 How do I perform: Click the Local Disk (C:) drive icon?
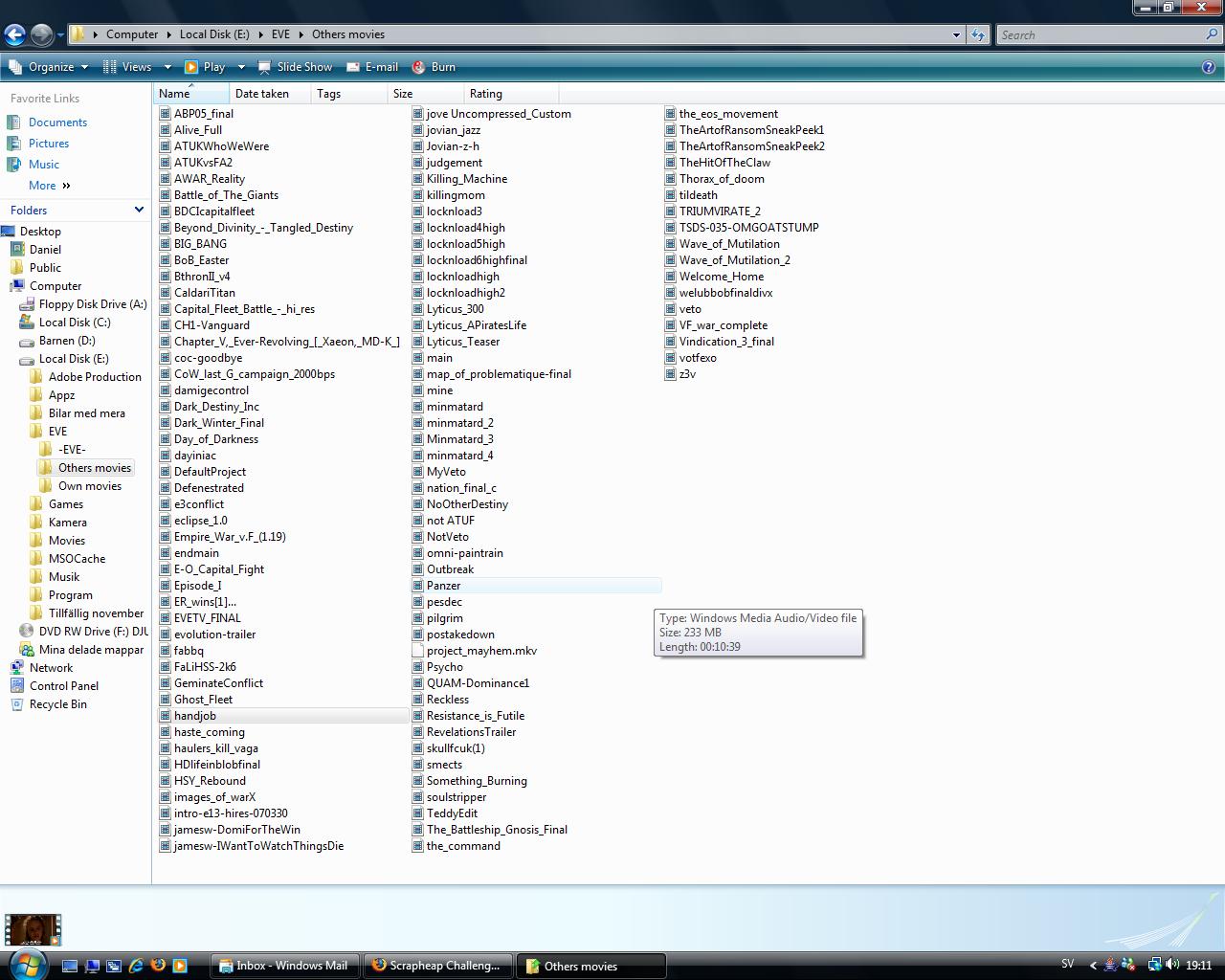point(26,323)
